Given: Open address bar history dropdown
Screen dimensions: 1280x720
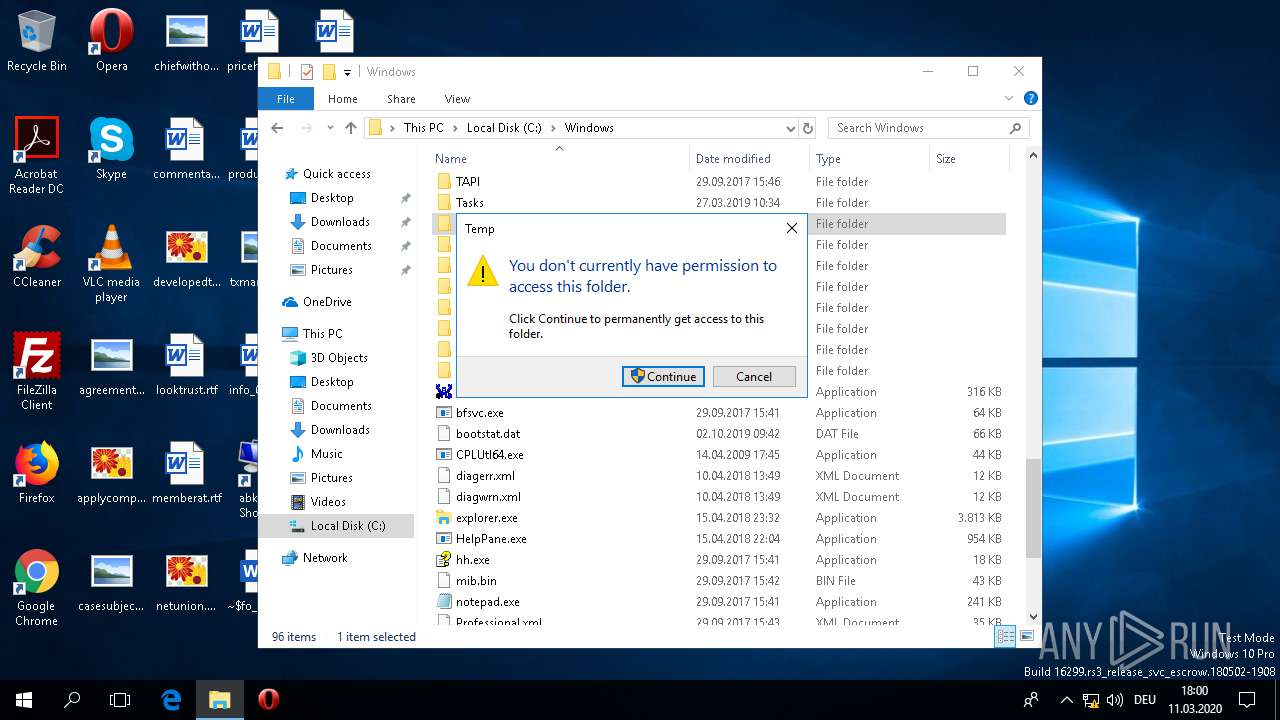Looking at the screenshot, I should coord(790,128).
